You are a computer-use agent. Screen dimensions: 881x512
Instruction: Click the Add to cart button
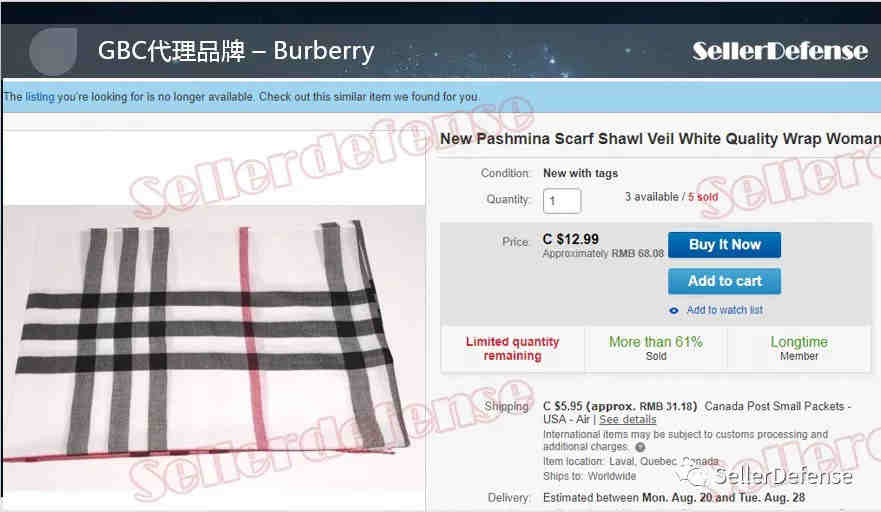[724, 281]
